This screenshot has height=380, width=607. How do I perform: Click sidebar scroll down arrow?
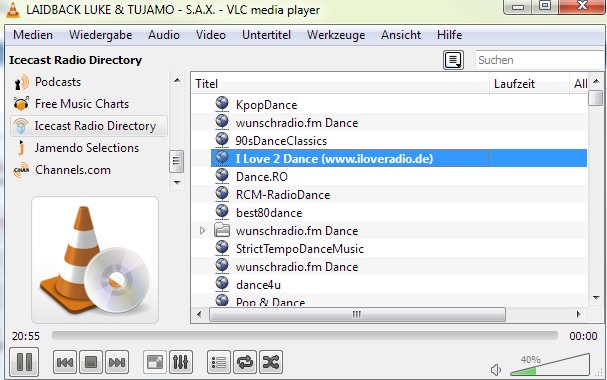pyautogui.click(x=177, y=182)
